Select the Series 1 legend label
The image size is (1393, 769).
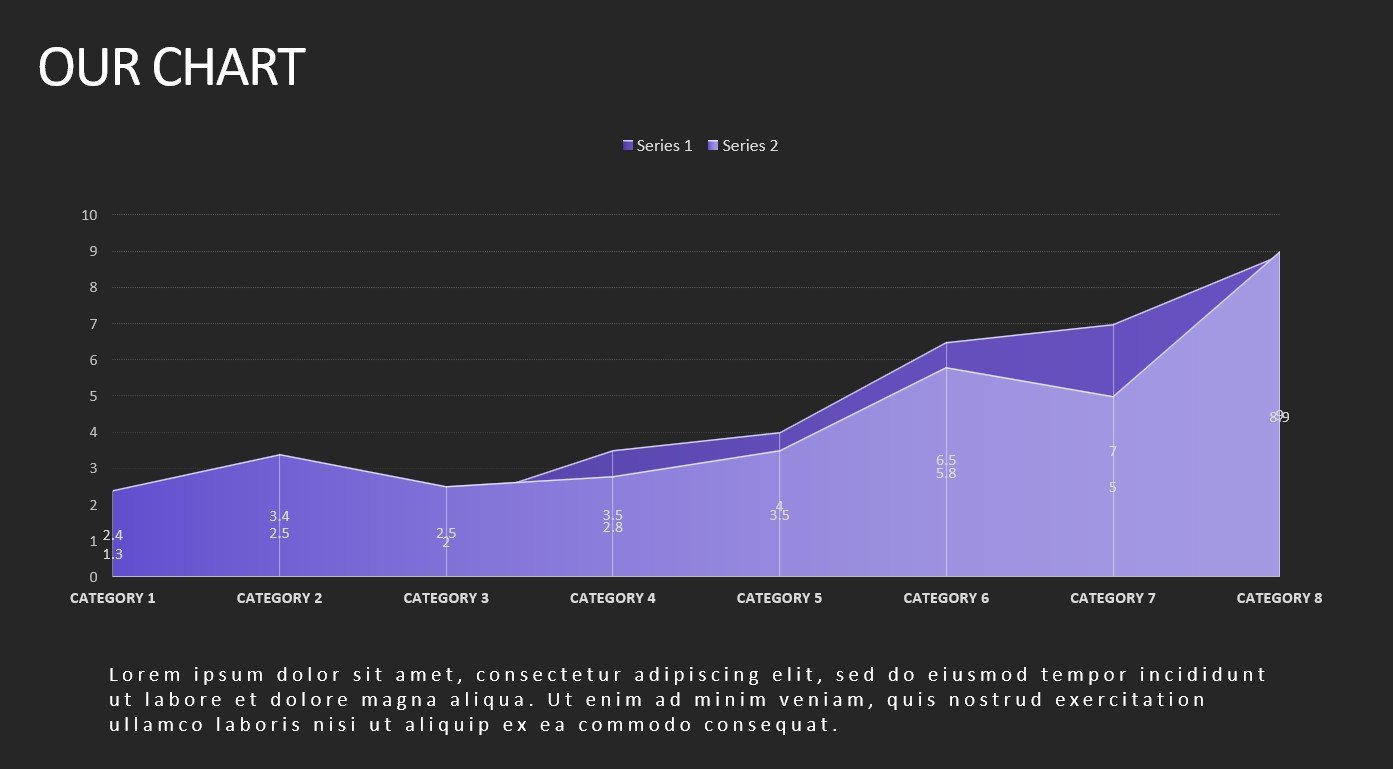664,146
